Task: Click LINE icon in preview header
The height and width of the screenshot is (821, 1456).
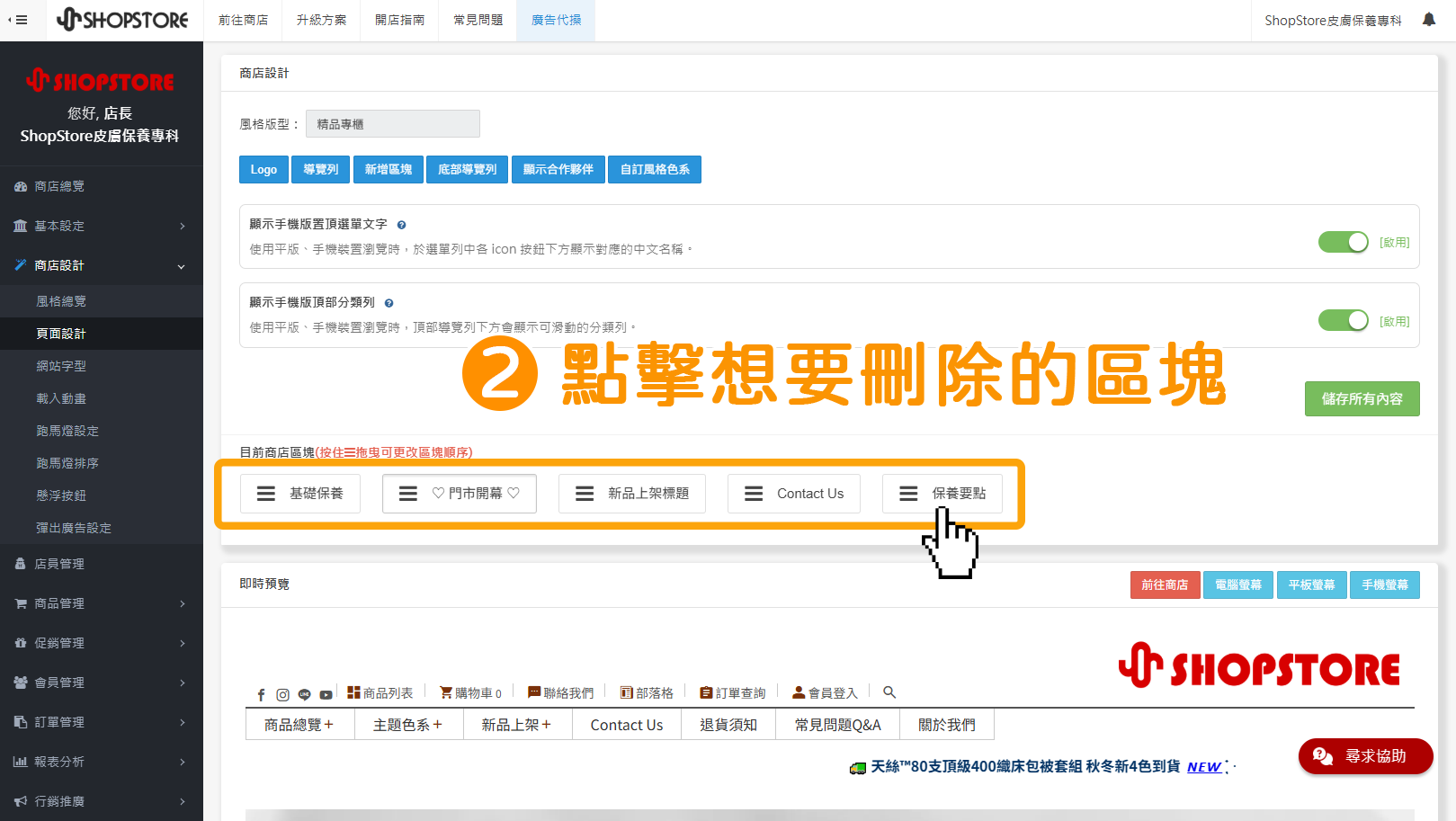Action: click(x=304, y=694)
